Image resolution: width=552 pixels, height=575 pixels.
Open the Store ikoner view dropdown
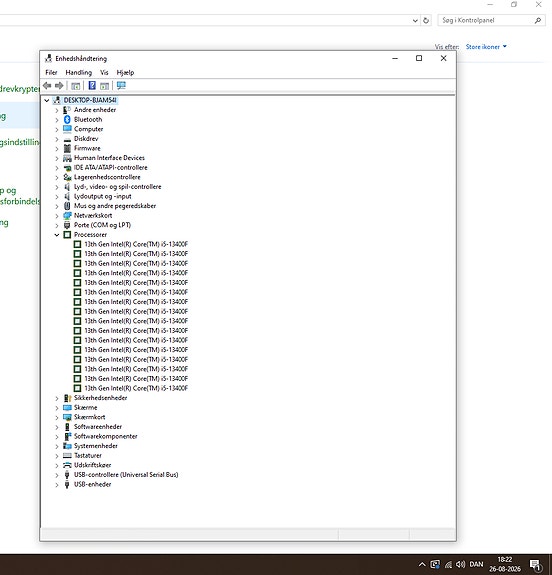(x=486, y=47)
